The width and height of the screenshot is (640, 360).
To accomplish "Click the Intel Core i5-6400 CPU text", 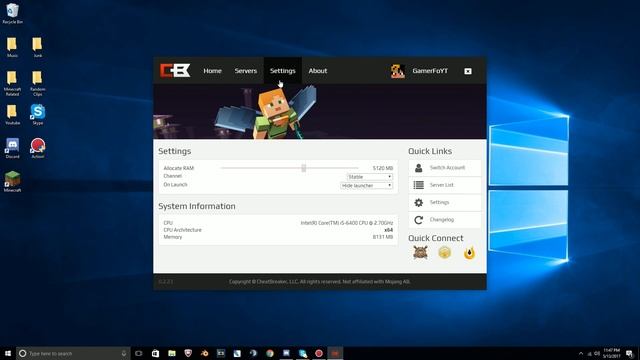I will coord(347,223).
